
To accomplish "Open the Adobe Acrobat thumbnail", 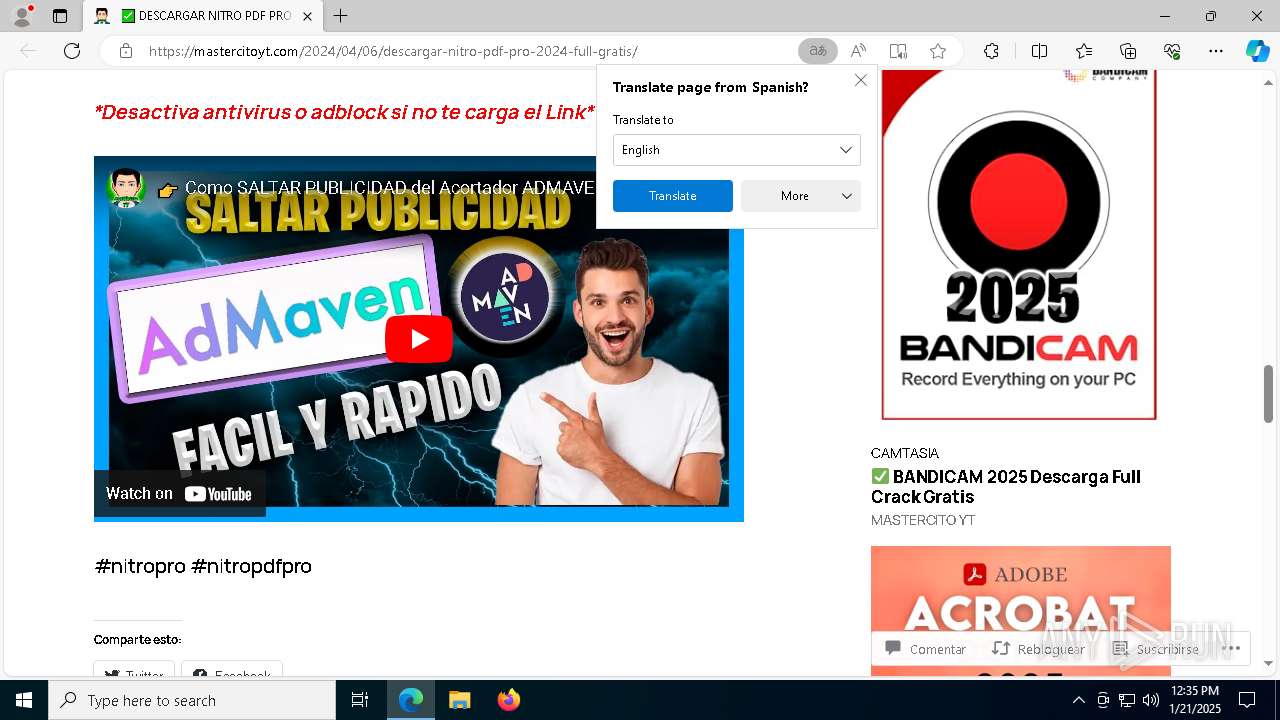I will point(1021,610).
